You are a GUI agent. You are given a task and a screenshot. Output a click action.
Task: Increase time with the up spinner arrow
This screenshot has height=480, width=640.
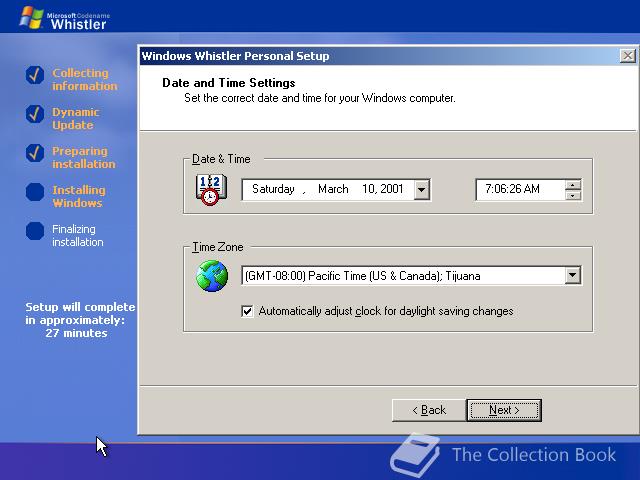573,185
